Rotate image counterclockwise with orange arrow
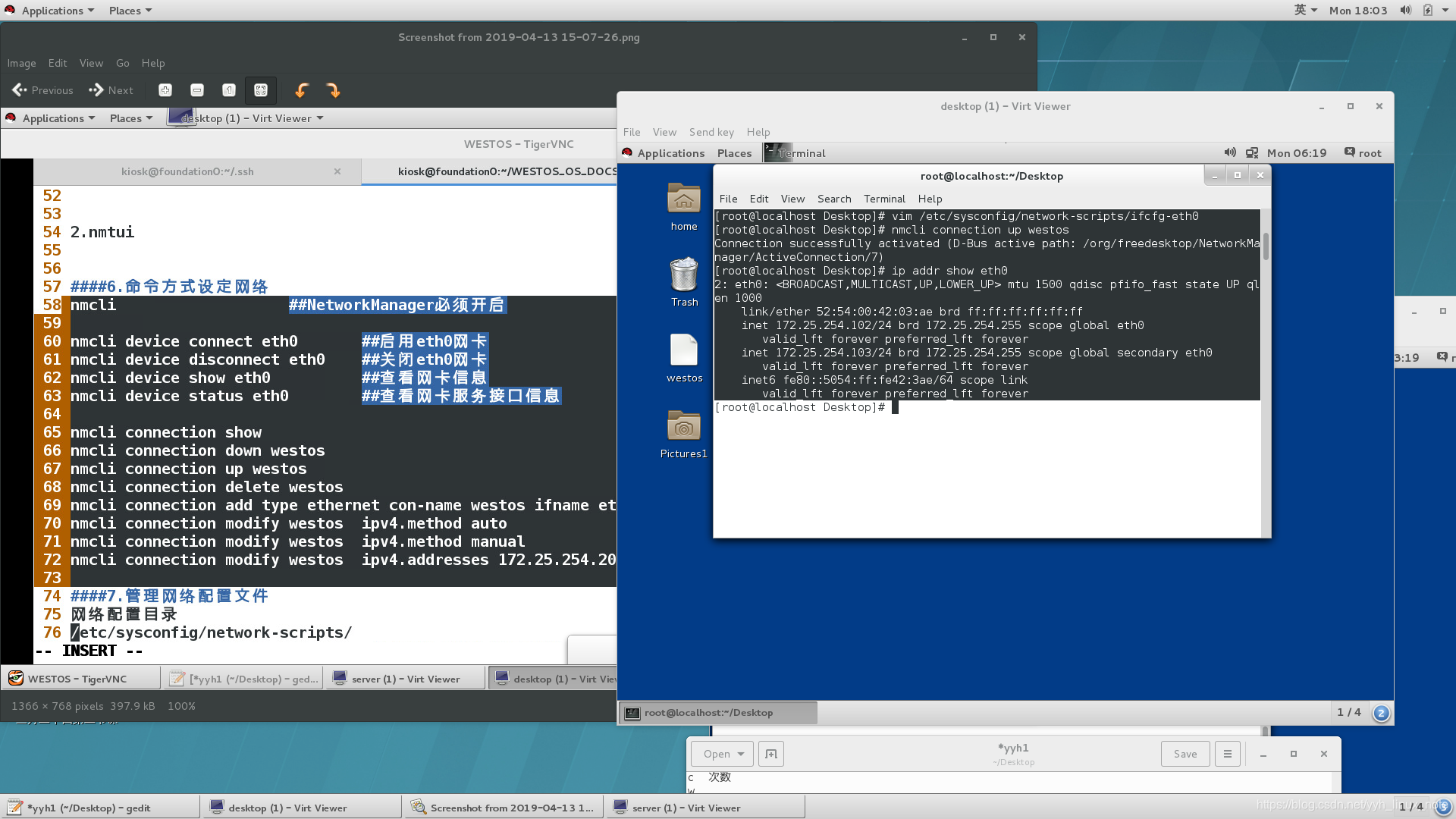 [x=301, y=90]
